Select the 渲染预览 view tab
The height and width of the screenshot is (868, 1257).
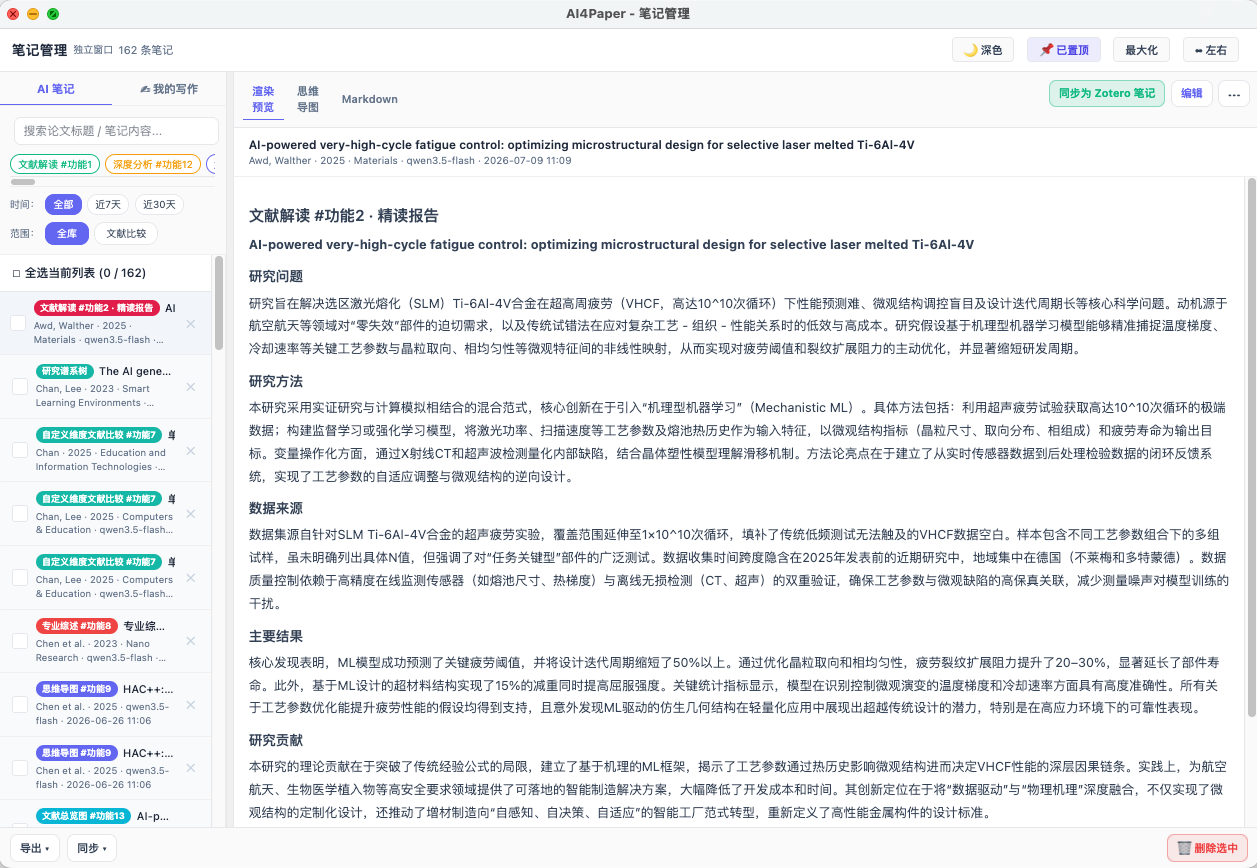click(x=263, y=99)
